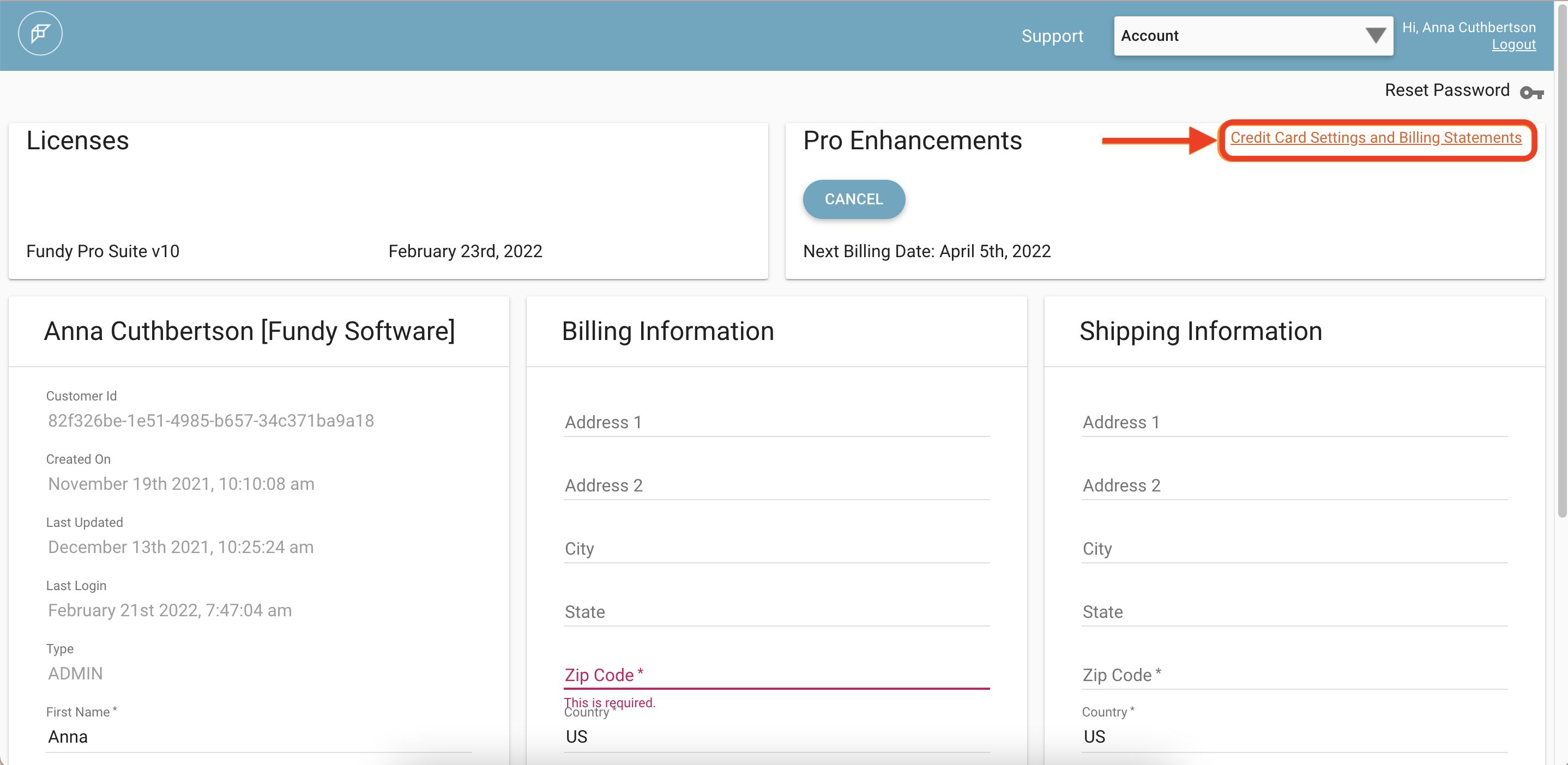
Task: Click the First Name field containing Anna
Action: pyautogui.click(x=258, y=737)
